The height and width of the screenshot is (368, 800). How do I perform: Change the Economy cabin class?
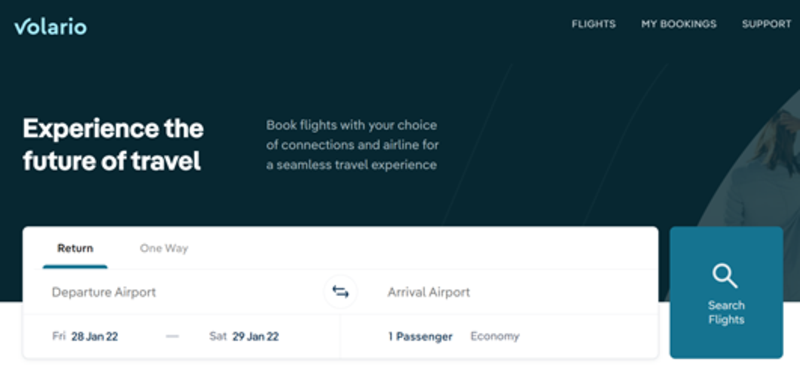coord(494,336)
